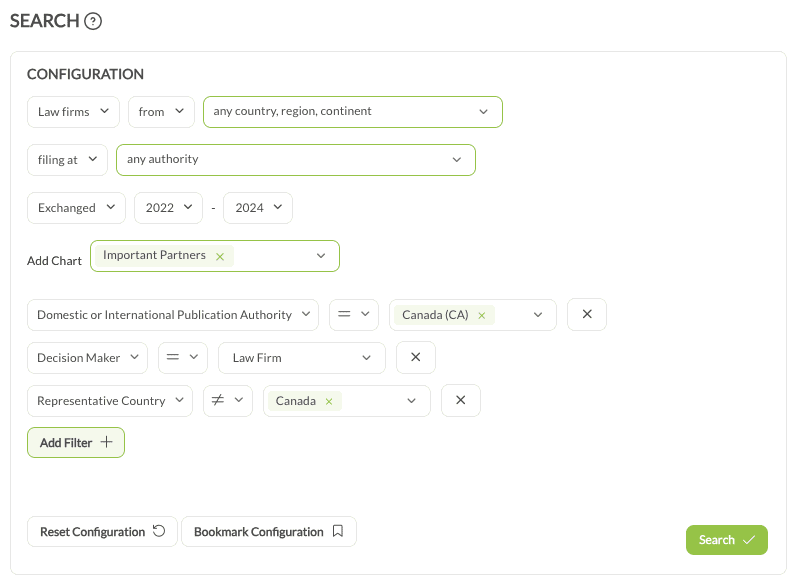Change the start year 2022 dropdown
Screen dimensions: 799x584
169,208
